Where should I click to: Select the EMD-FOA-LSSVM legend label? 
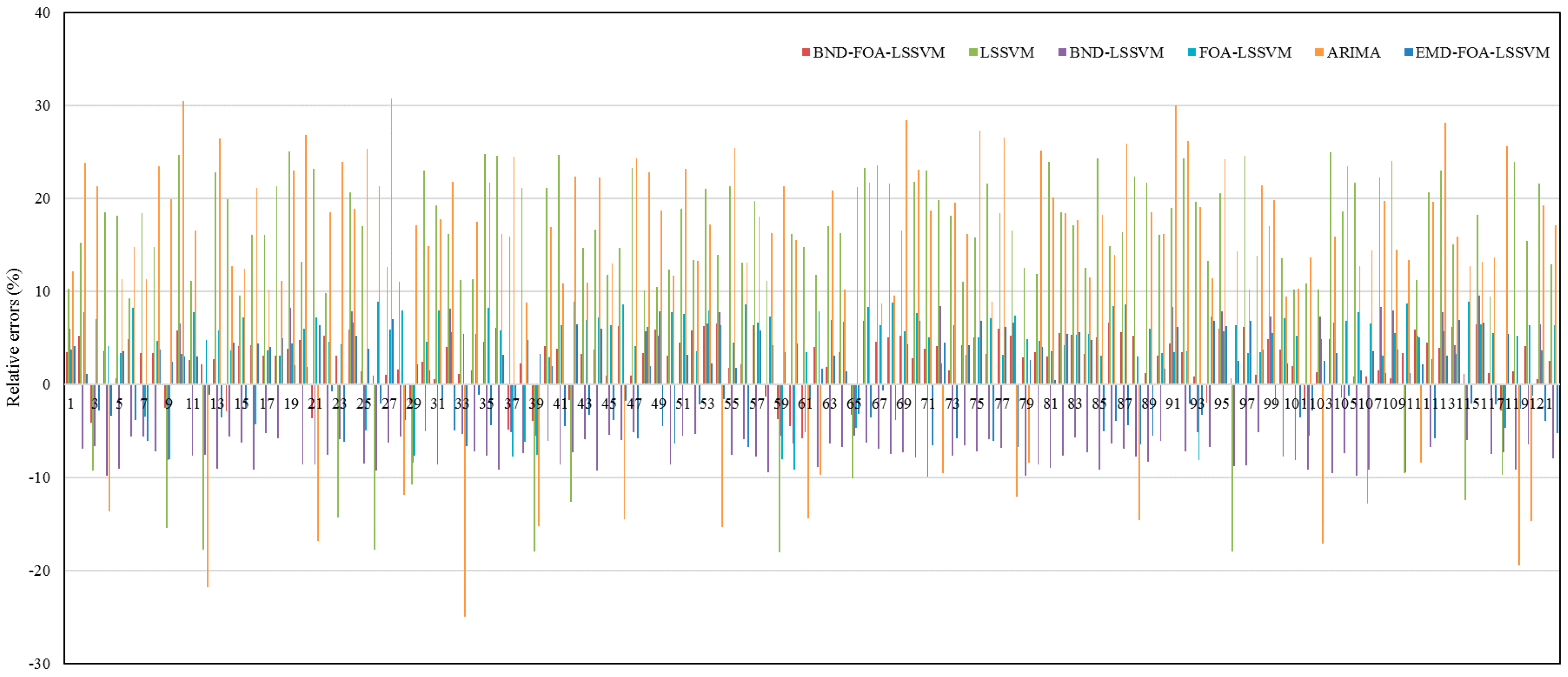pyautogui.click(x=1482, y=53)
